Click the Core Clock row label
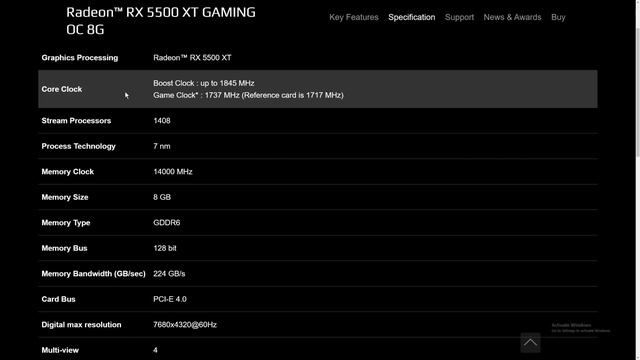This screenshot has height=360, width=640. click(62, 89)
